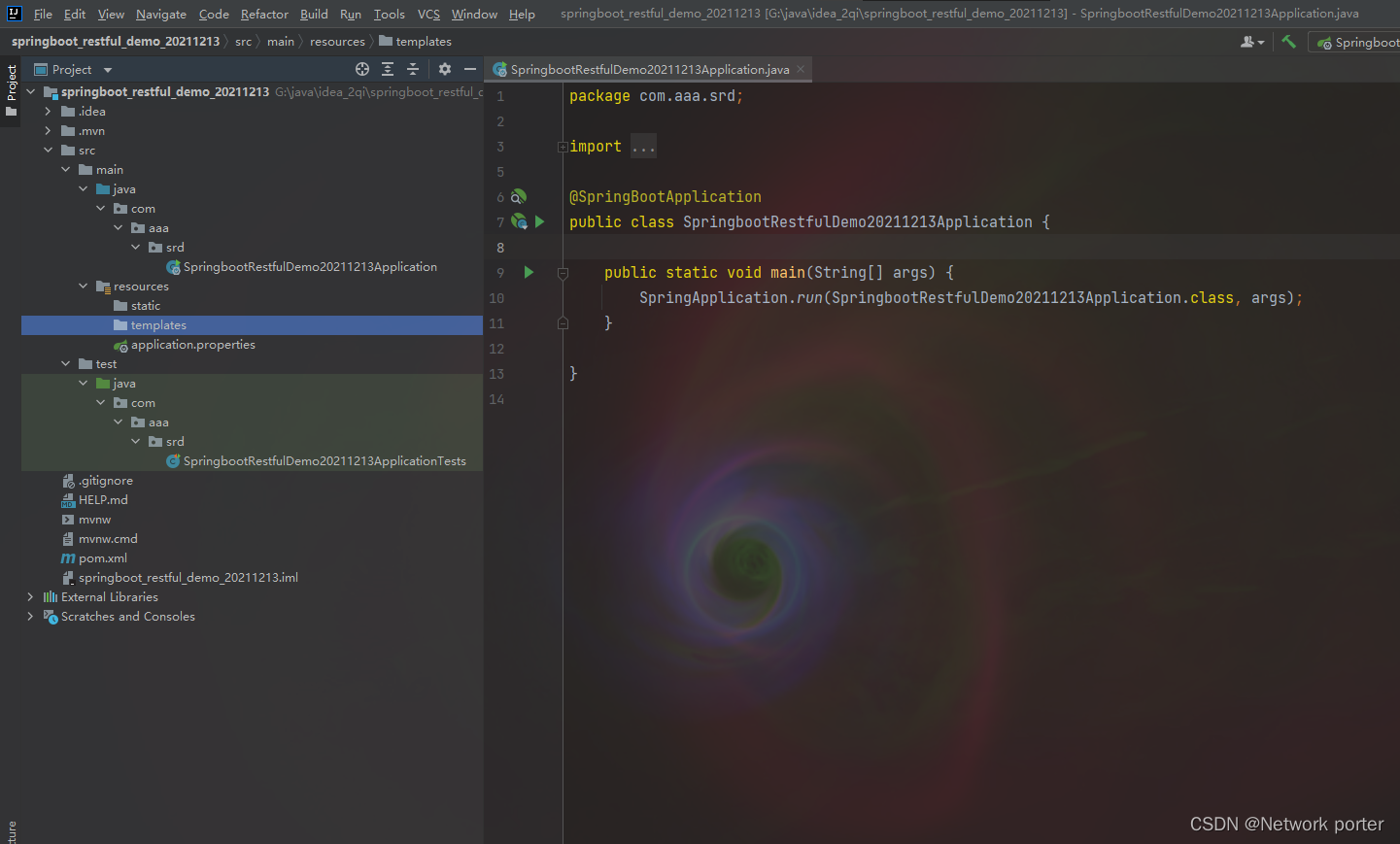
Task: Click the resources breadcrumb in navigation bar
Action: 337,42
